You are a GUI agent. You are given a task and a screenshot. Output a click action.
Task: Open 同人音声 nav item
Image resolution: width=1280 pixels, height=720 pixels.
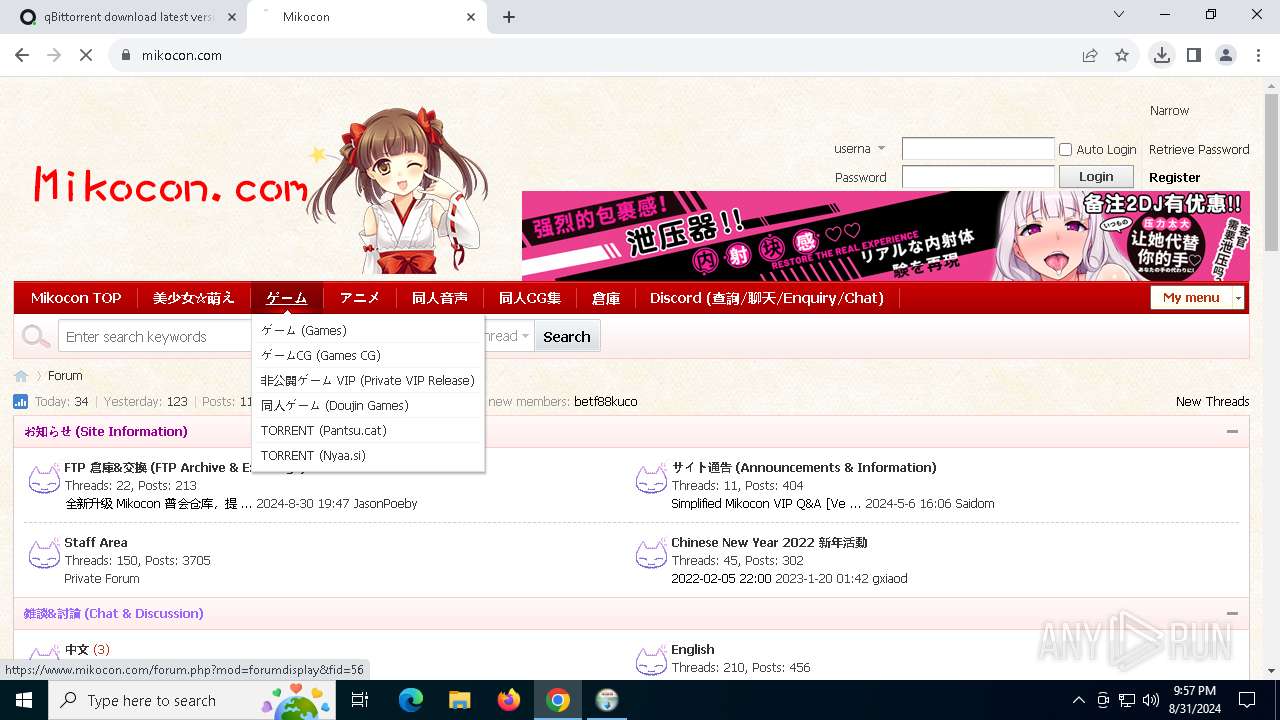click(440, 298)
